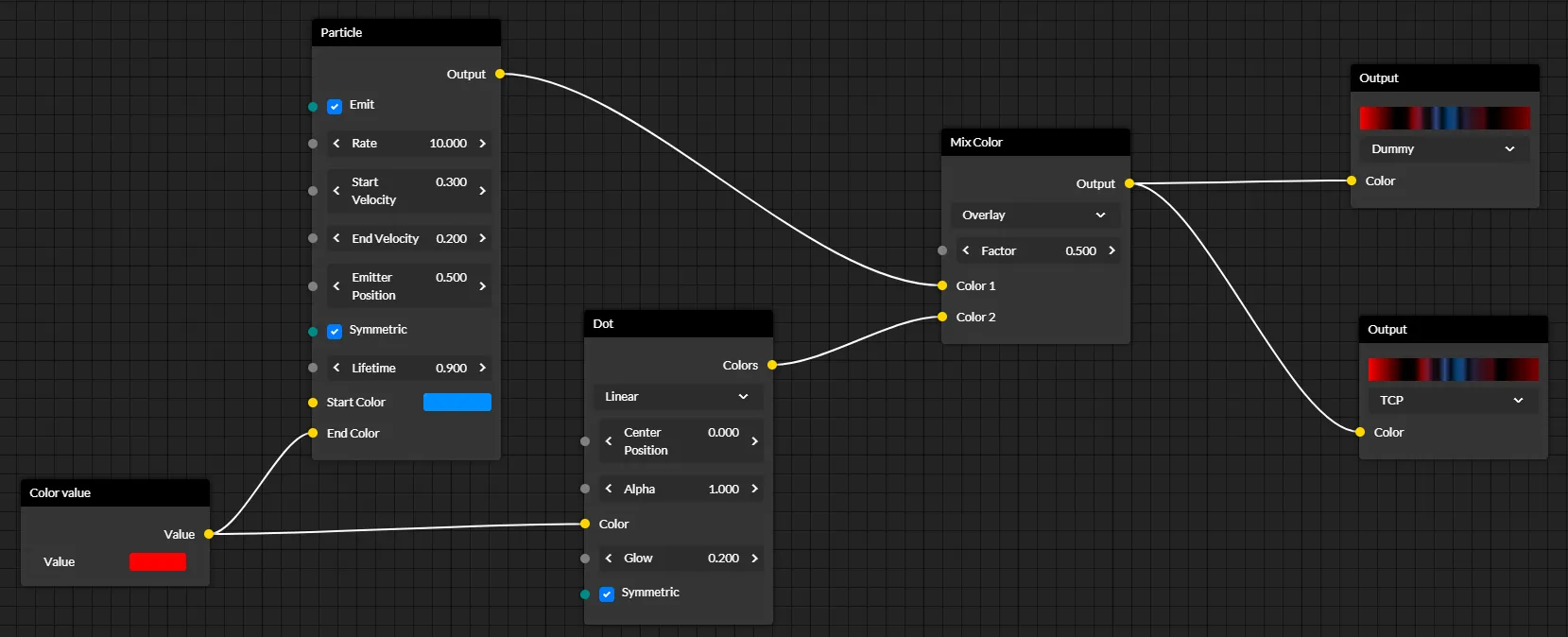
Task: Open the TCP output dropdown
Action: (x=1453, y=400)
